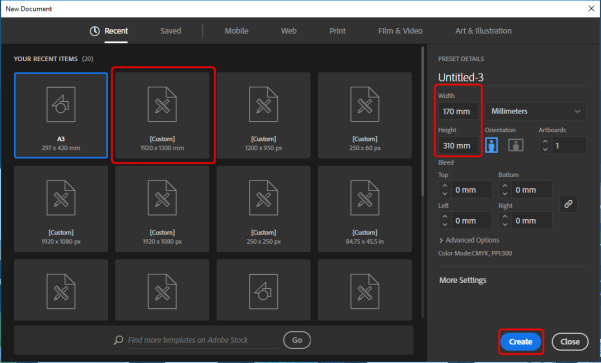Switch to the Mobile tab
Viewport: 601px width, 363px height.
click(236, 31)
